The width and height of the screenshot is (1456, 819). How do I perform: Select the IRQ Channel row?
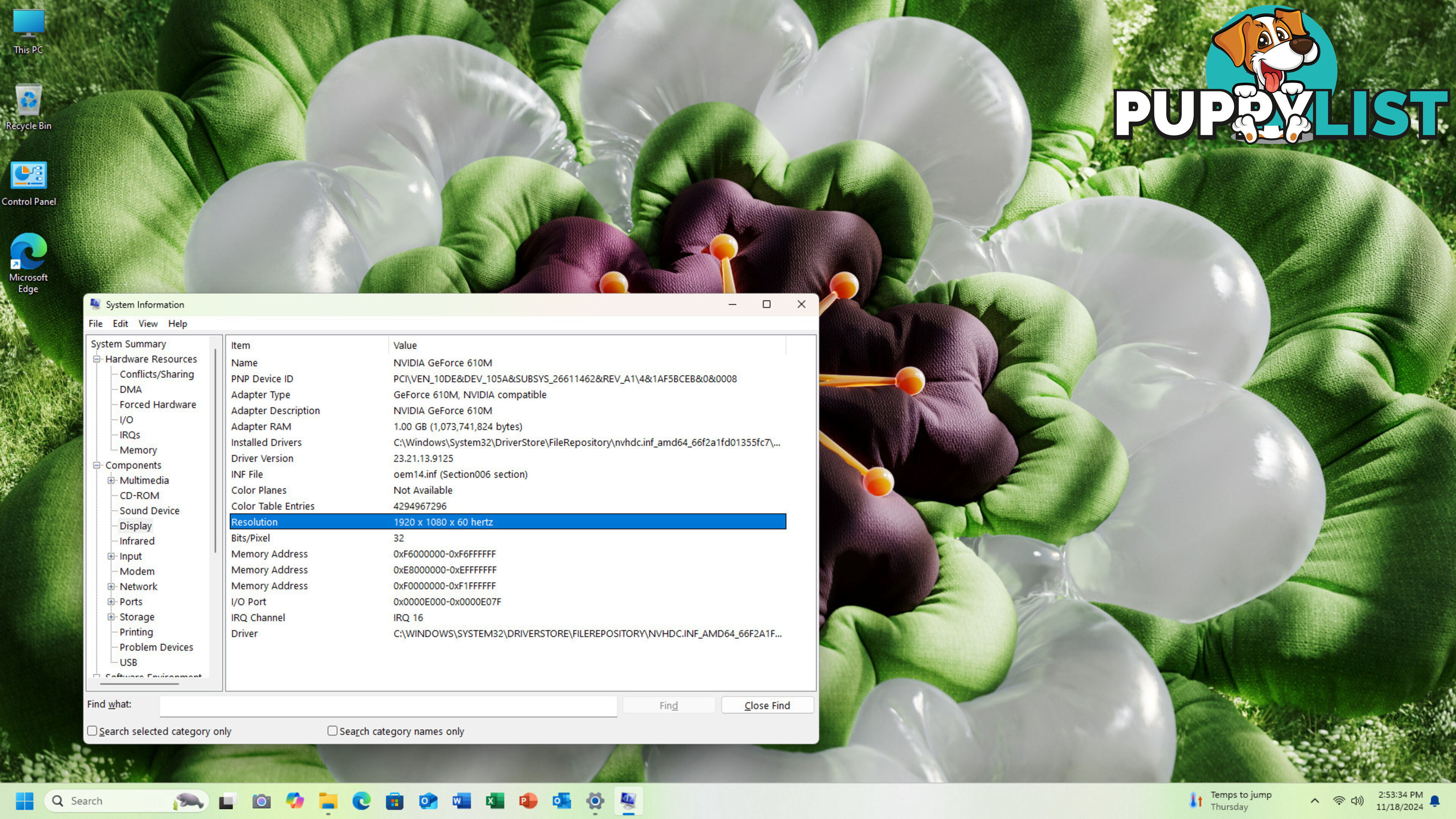(x=508, y=618)
